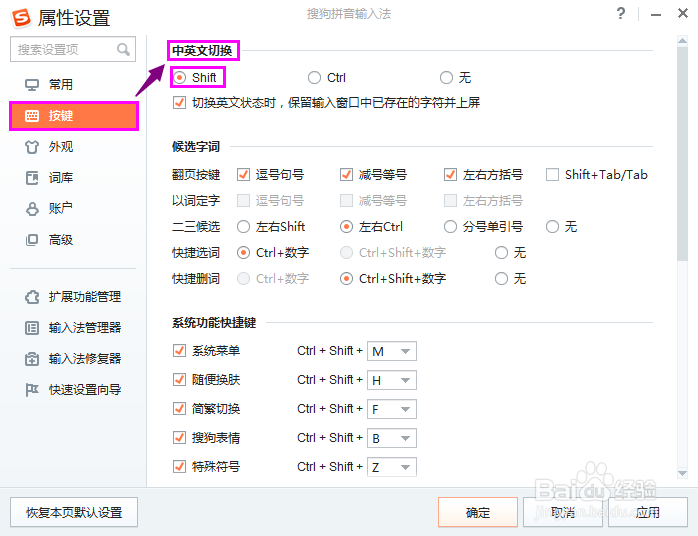Click the user icon beside 账户
This screenshot has width=698, height=536.
[32, 208]
